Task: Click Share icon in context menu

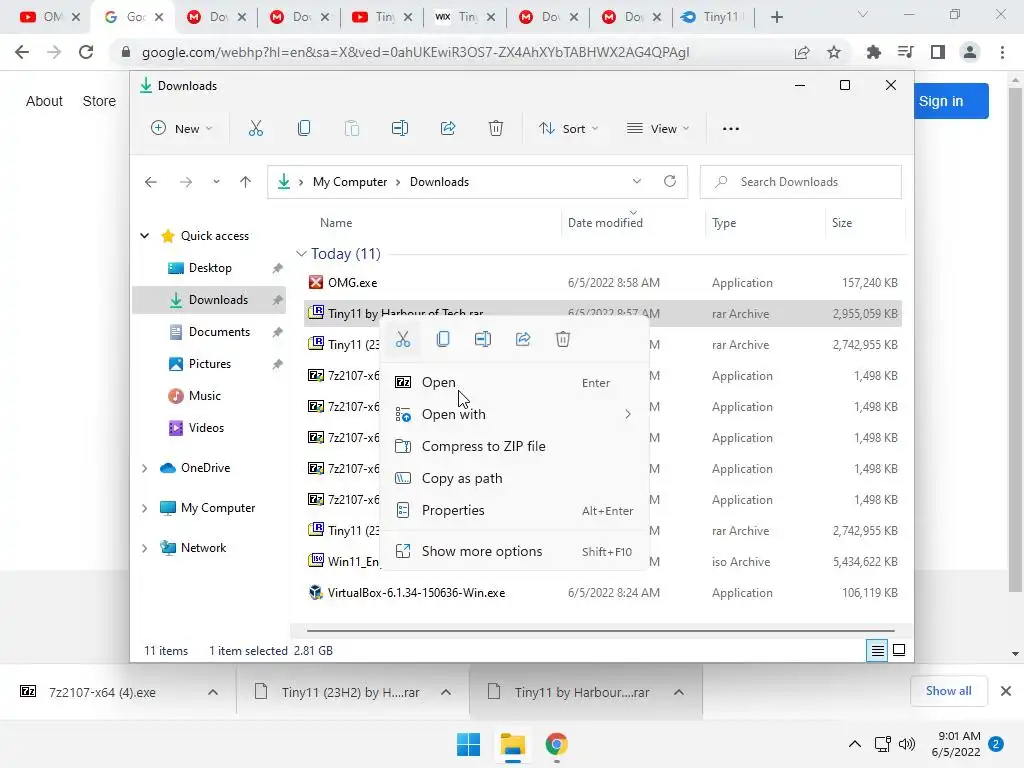Action: (x=523, y=340)
